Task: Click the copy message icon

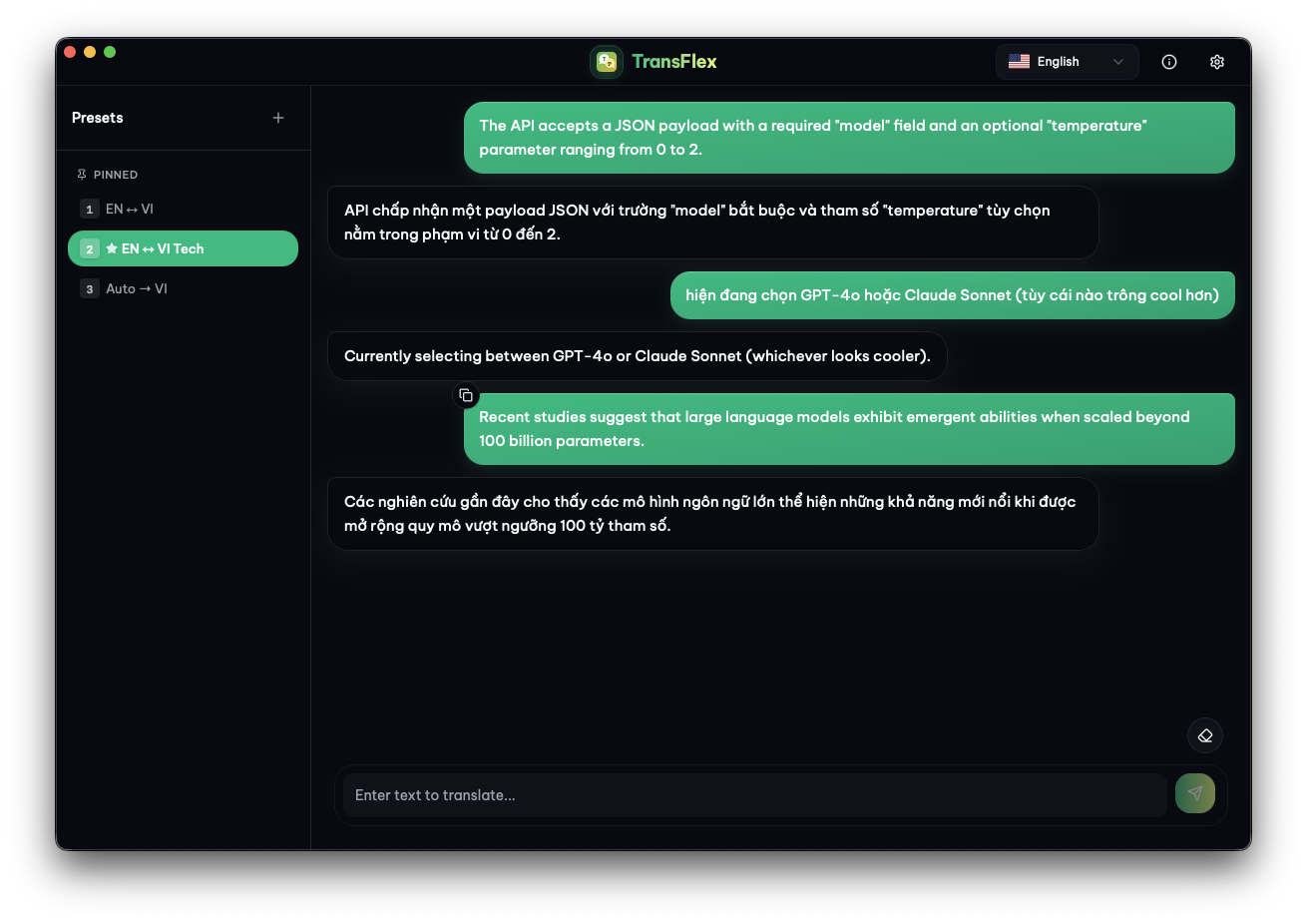Action: [466, 396]
